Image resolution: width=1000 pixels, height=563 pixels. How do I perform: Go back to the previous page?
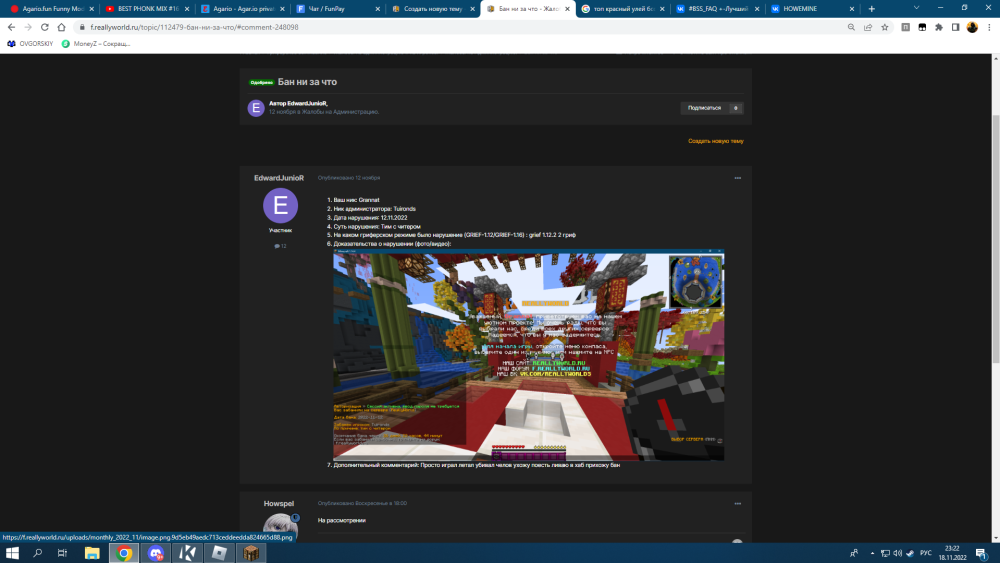pos(11,27)
